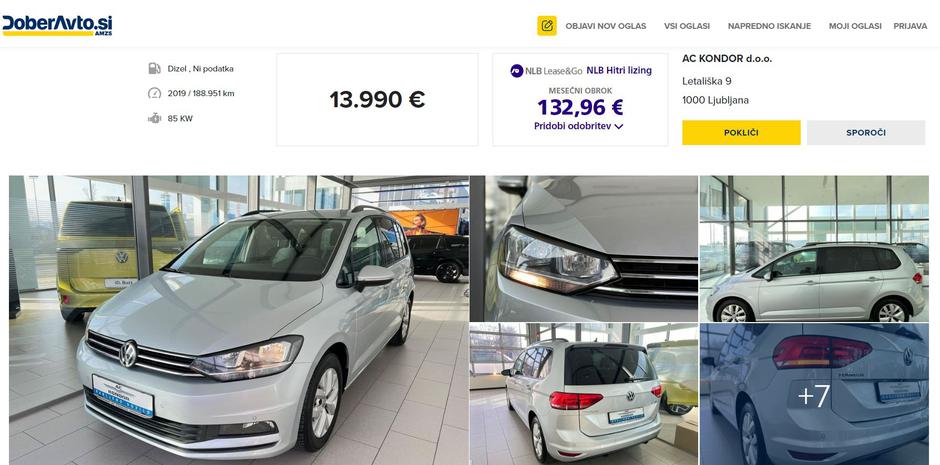Click the NLB Lease&Go logo

click(546, 71)
